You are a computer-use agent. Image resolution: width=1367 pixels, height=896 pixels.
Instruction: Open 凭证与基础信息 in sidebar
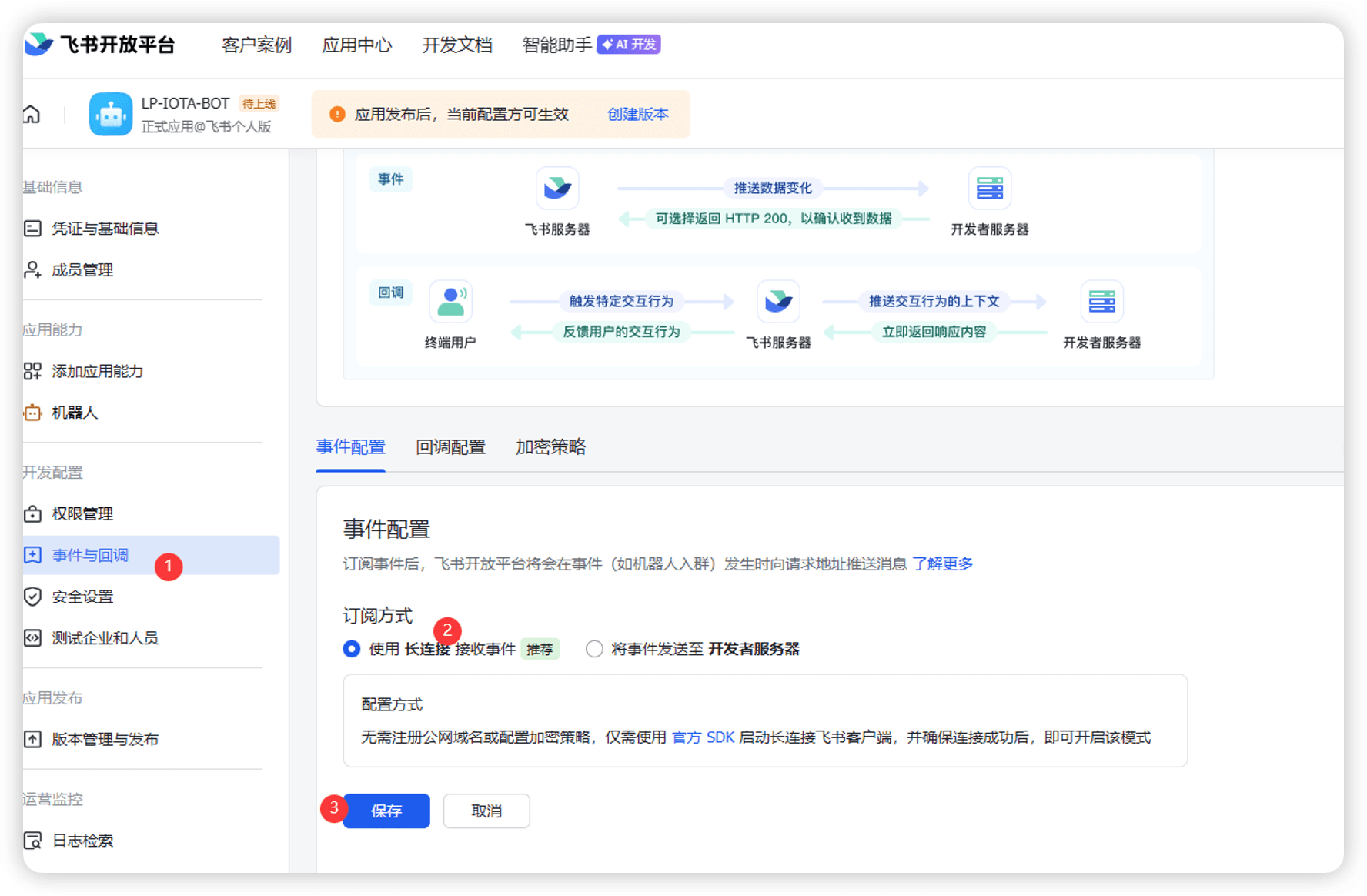[105, 229]
